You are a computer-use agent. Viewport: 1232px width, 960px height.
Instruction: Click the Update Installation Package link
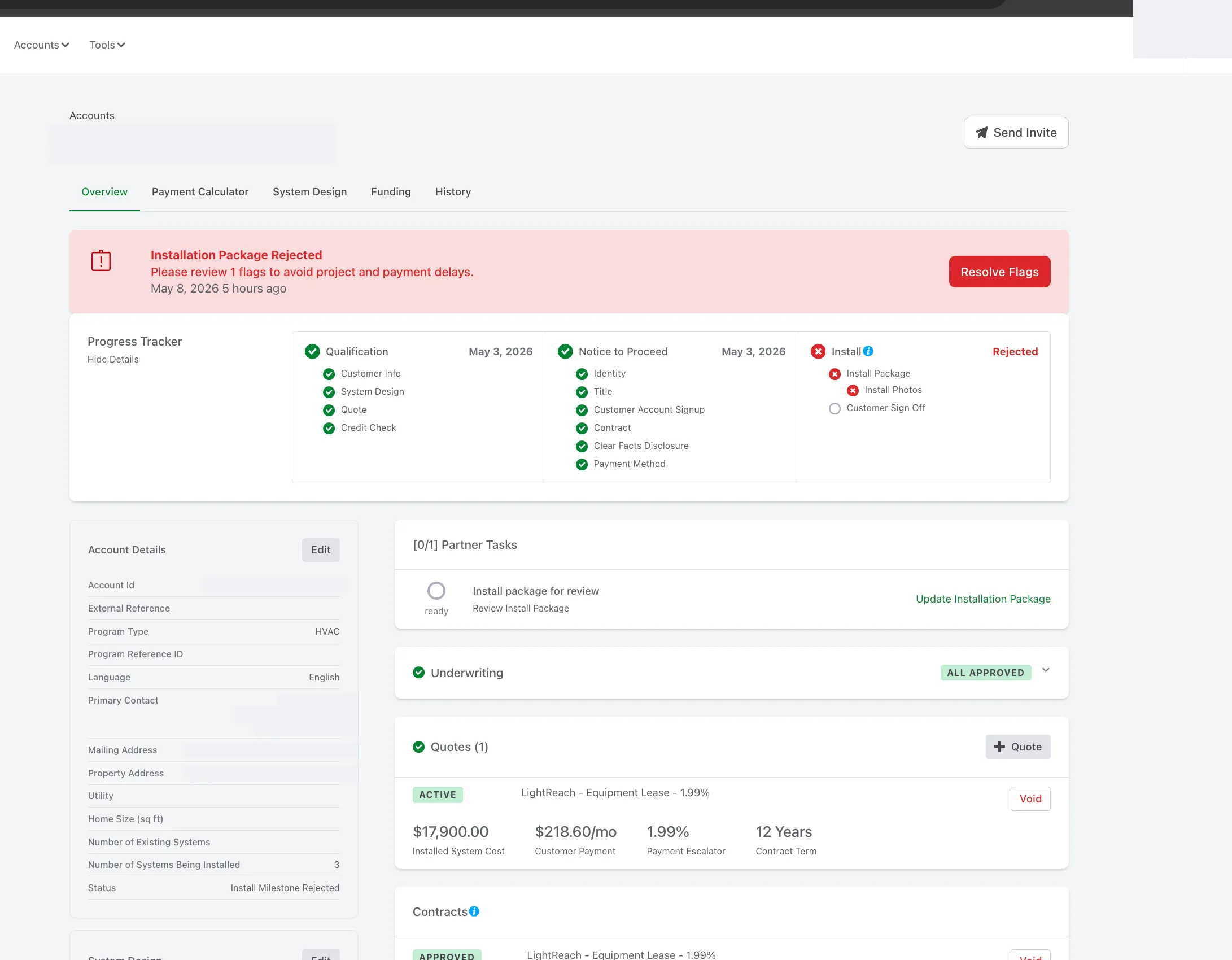(x=983, y=599)
